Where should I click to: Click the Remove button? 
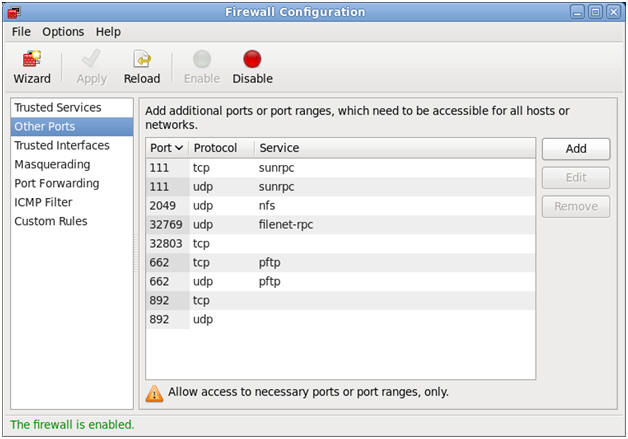tap(576, 206)
